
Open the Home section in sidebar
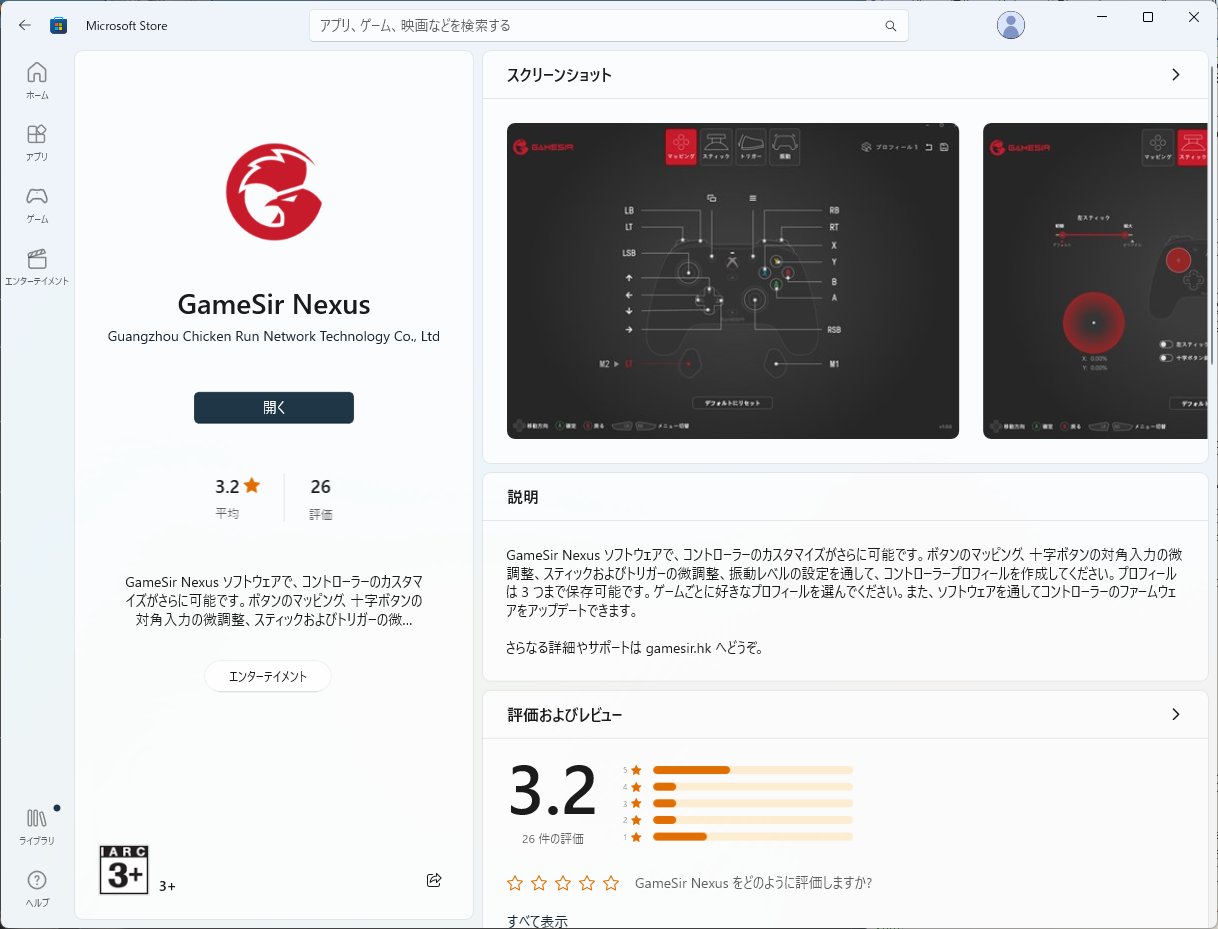tap(37, 81)
